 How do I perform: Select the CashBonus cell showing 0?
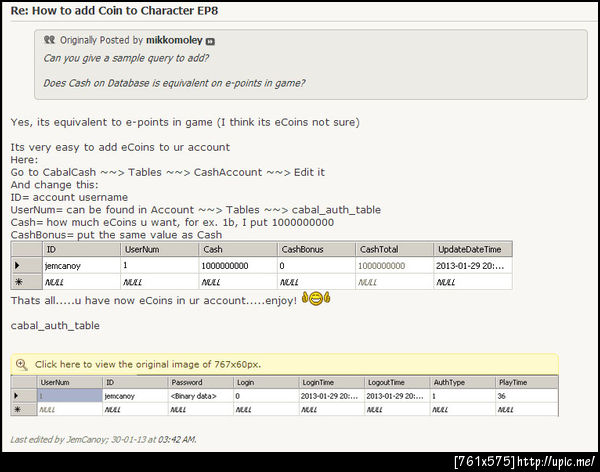[x=316, y=266]
